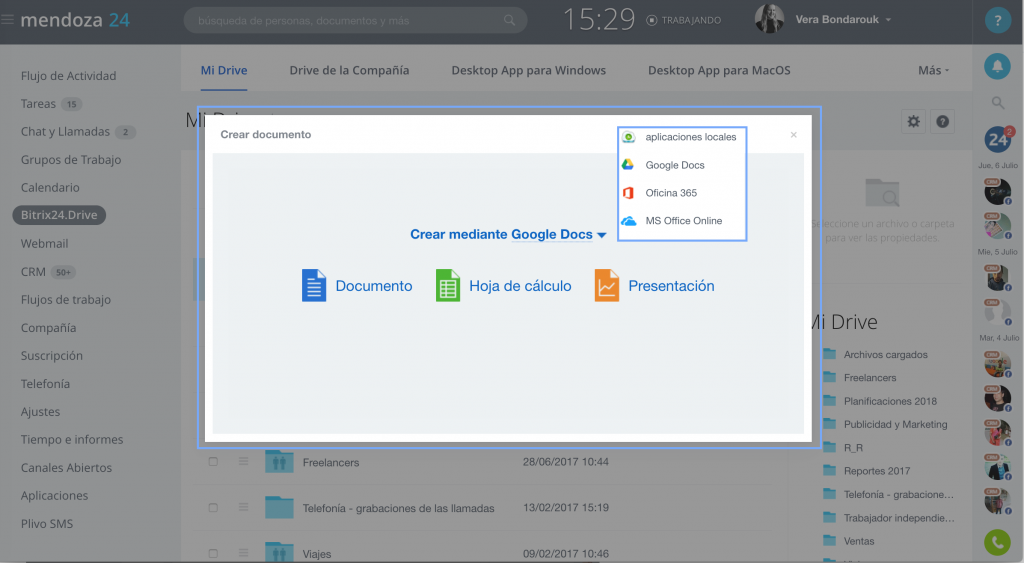Image resolution: width=1024 pixels, height=563 pixels.
Task: Switch to Drive de la Compañía tab
Action: tap(349, 71)
